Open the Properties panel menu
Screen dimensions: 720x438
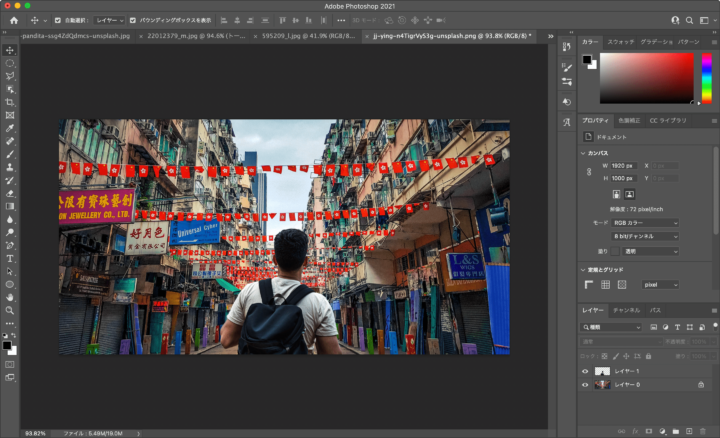(714, 121)
